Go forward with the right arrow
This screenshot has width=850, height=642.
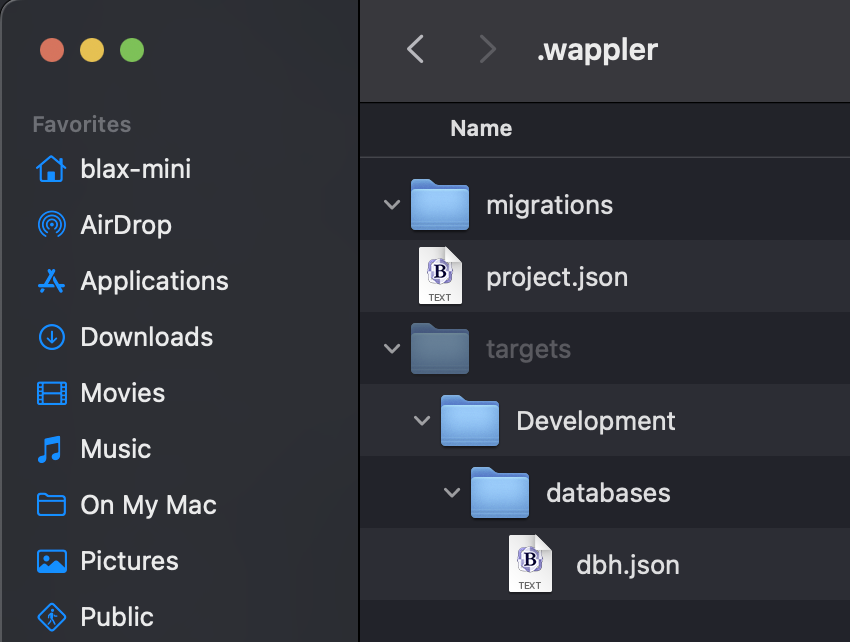point(488,49)
